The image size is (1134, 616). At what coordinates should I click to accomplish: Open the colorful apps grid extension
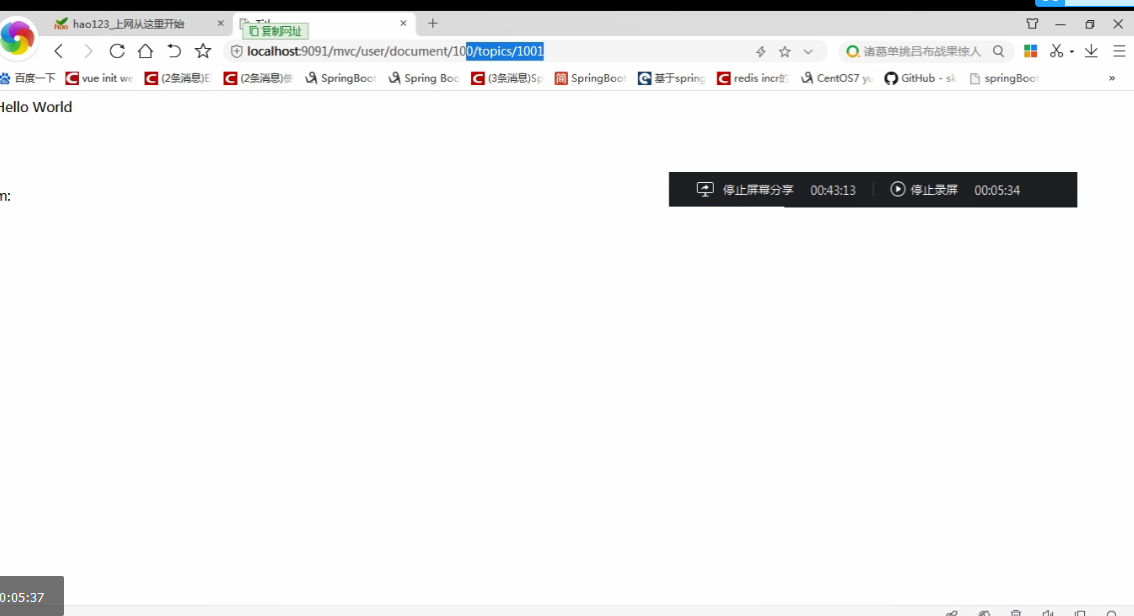click(x=1031, y=51)
